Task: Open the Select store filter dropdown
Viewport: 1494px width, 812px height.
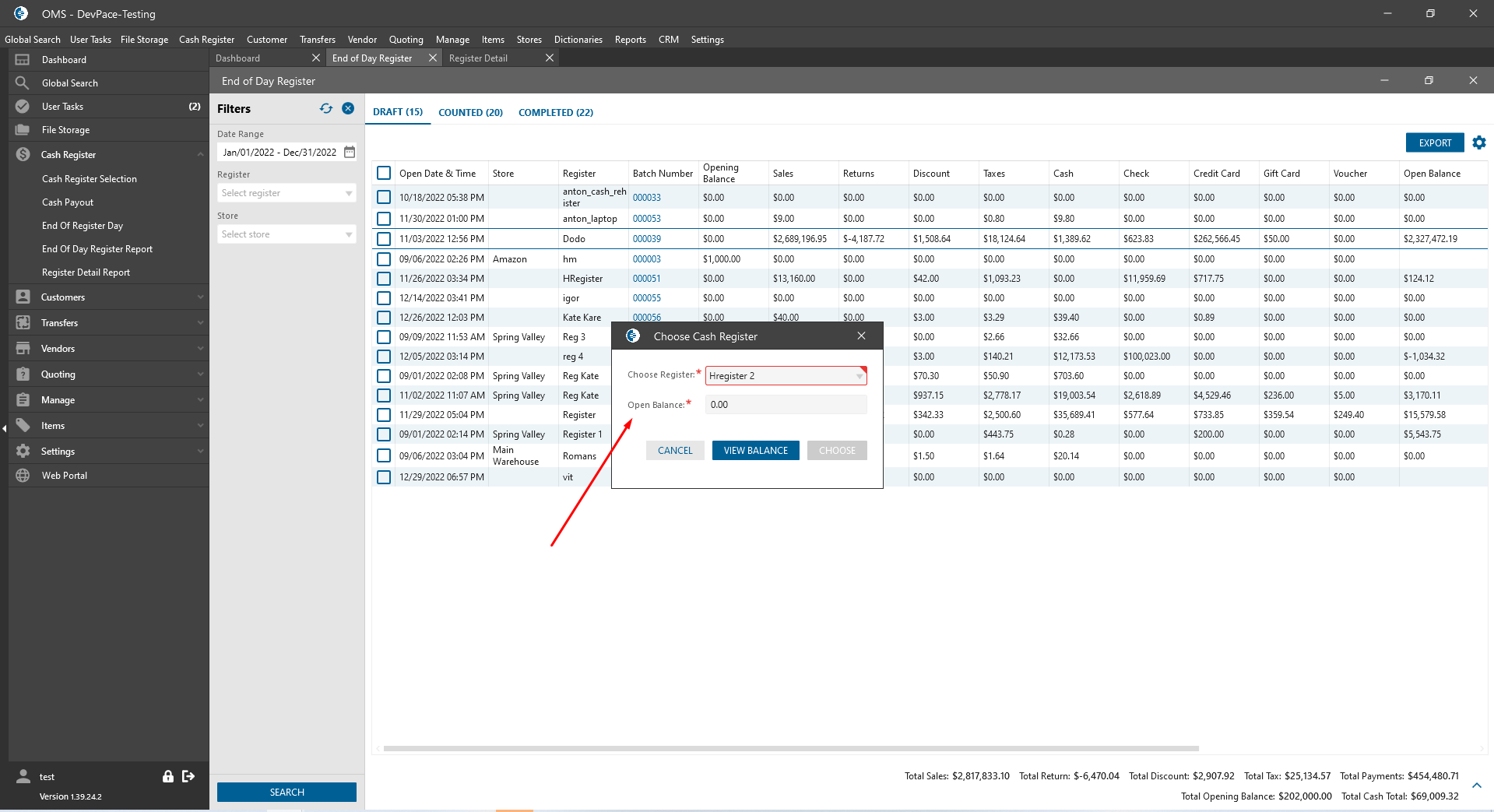Action: 286,234
